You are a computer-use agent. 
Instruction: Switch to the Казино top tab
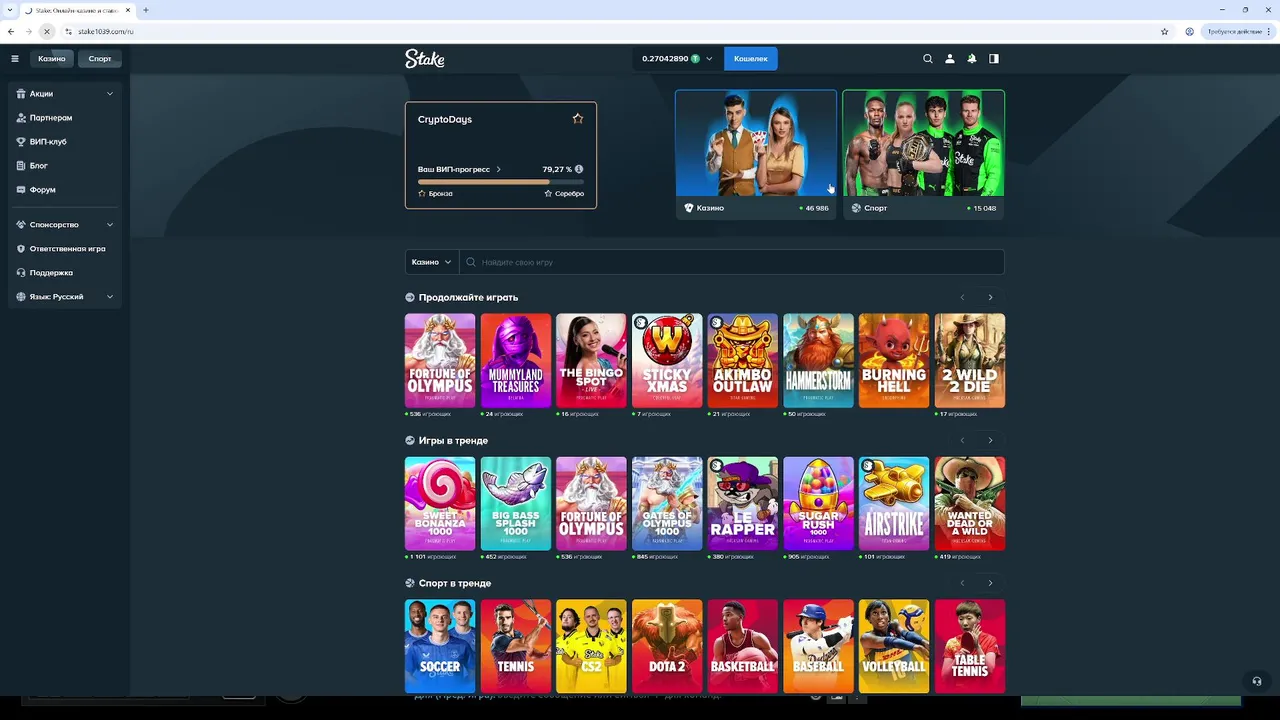52,59
